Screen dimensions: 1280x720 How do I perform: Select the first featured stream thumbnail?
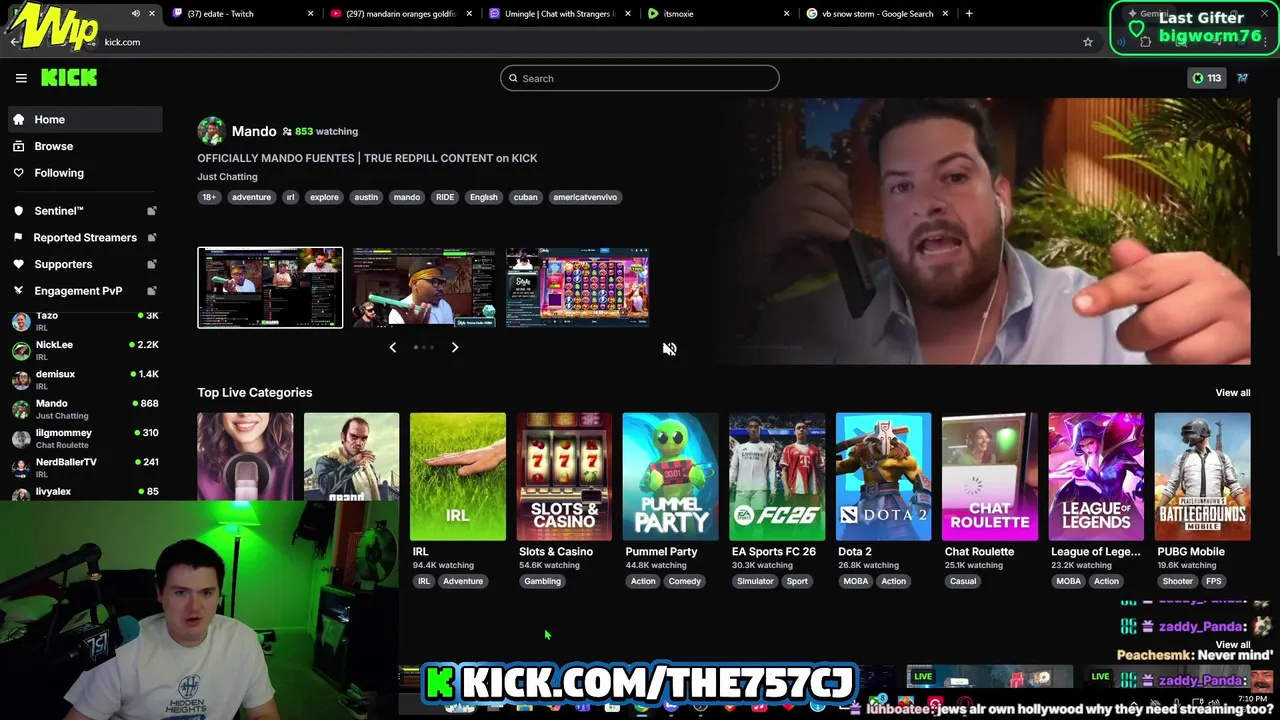click(270, 288)
